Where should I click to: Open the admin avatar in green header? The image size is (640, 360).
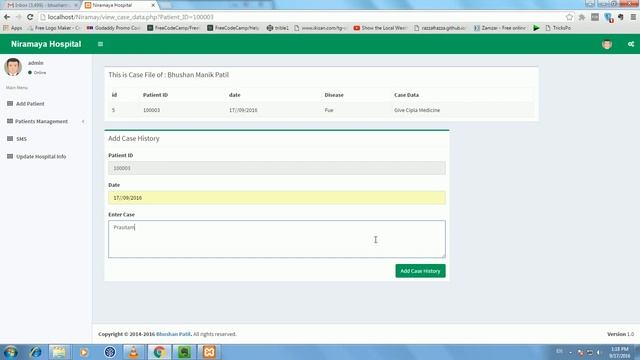point(607,44)
